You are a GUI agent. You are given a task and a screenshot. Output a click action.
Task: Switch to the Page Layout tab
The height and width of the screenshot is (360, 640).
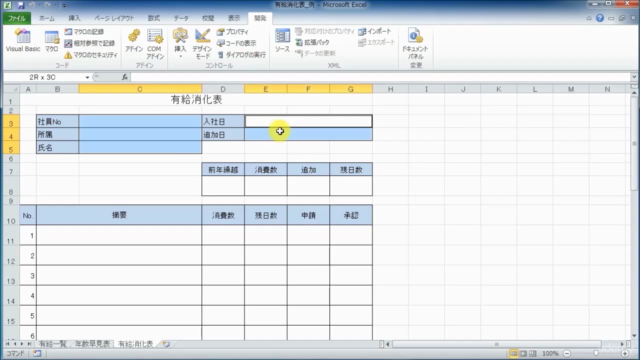click(114, 18)
